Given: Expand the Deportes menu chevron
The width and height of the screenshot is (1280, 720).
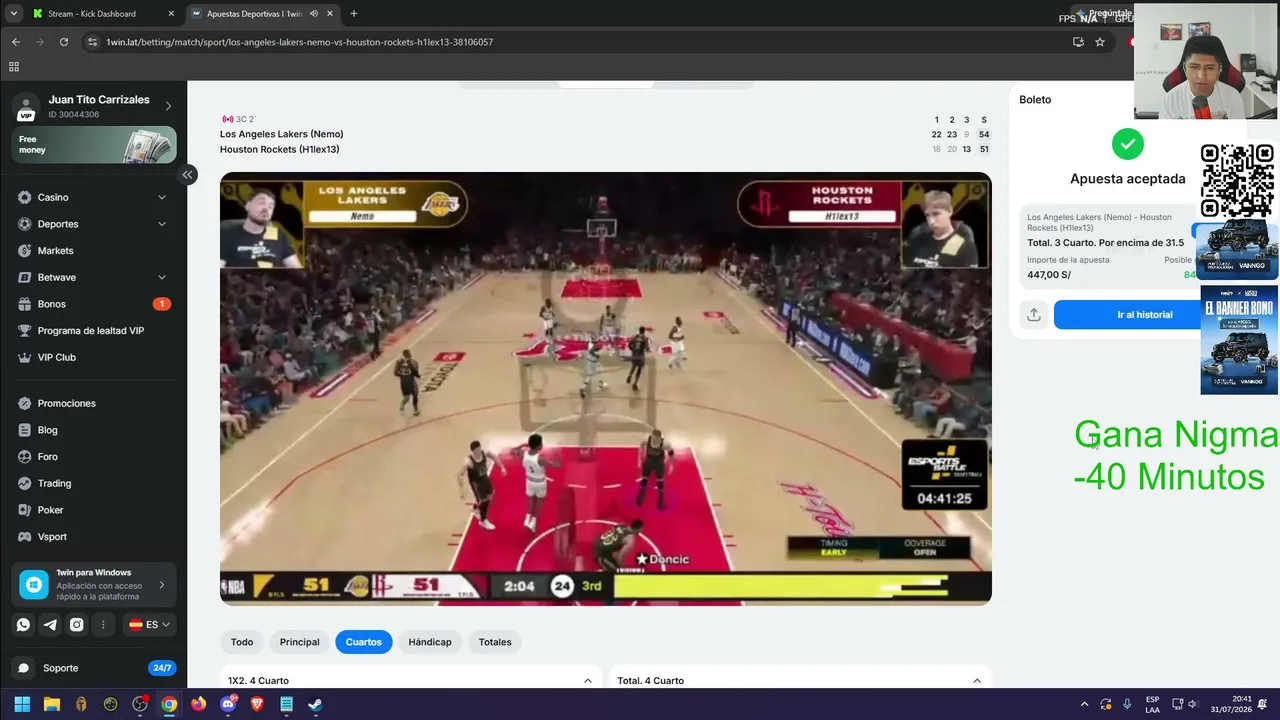Looking at the screenshot, I should tap(162, 224).
